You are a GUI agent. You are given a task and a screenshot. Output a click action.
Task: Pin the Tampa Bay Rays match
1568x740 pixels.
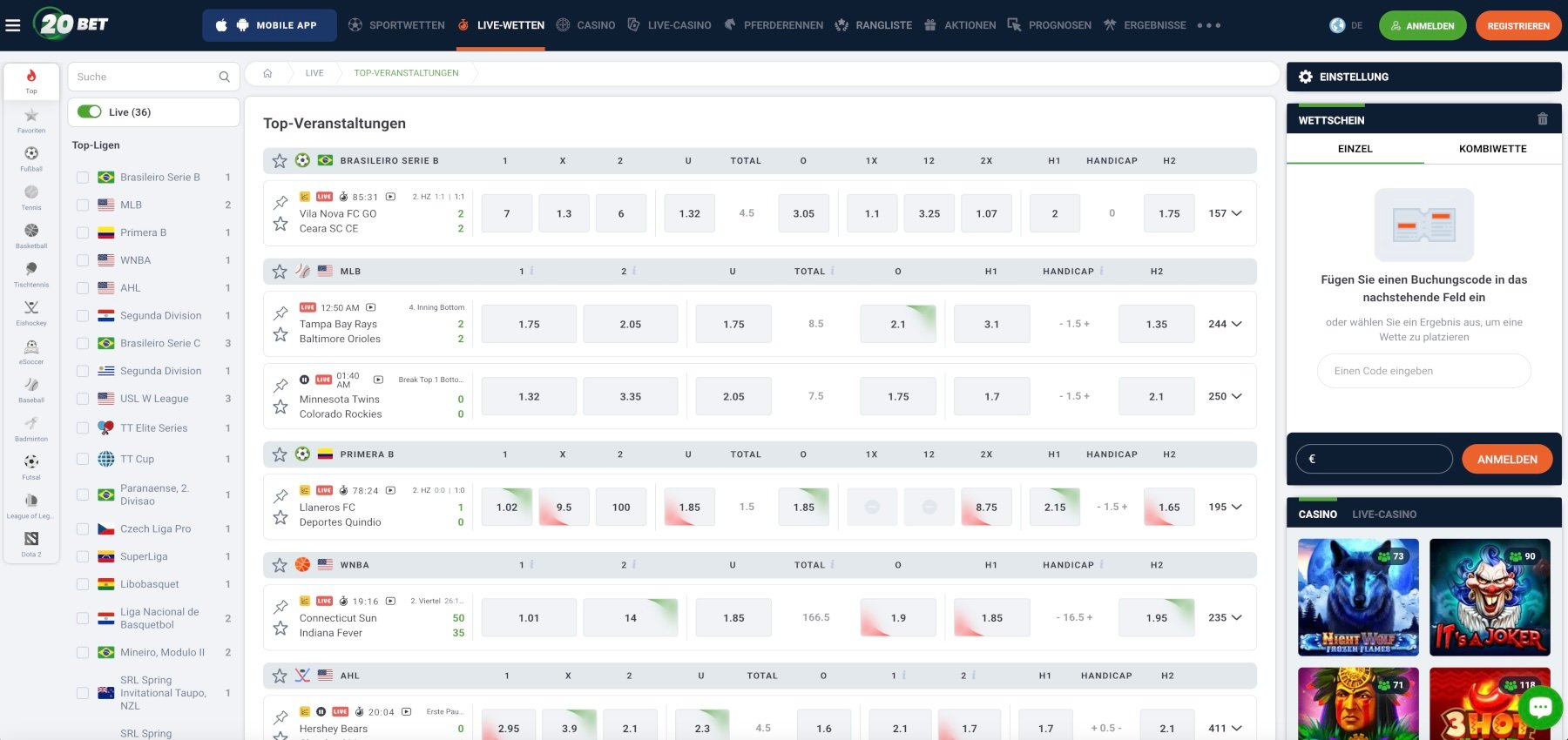tap(280, 313)
